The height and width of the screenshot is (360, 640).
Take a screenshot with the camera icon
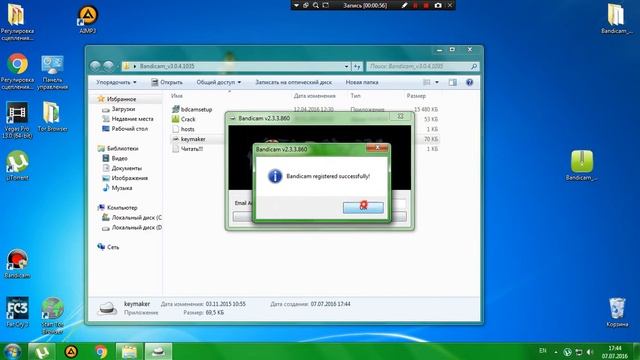pyautogui.click(x=438, y=5)
